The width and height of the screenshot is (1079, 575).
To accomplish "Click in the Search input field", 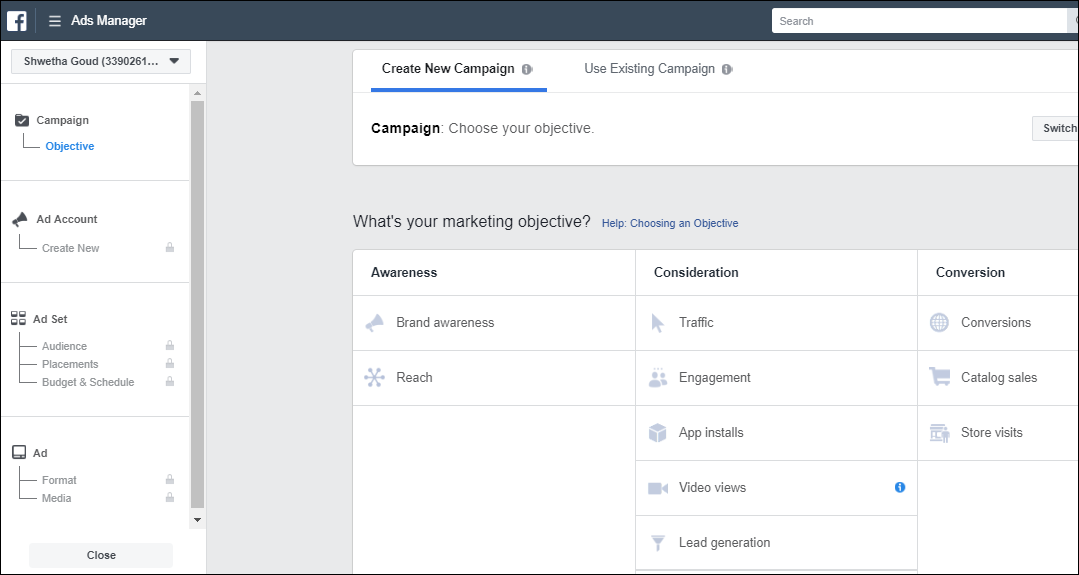I will point(920,21).
